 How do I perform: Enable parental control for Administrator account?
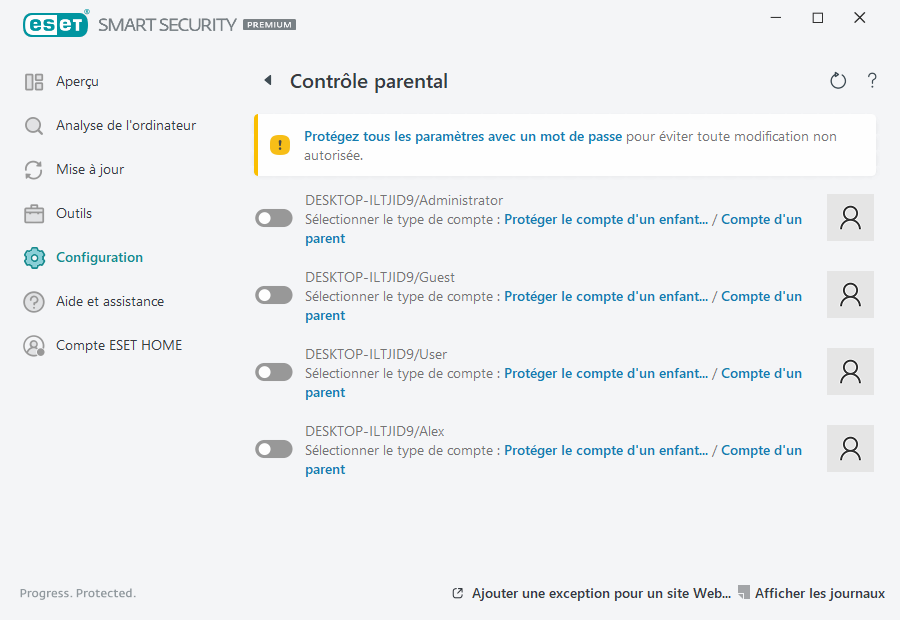273,217
